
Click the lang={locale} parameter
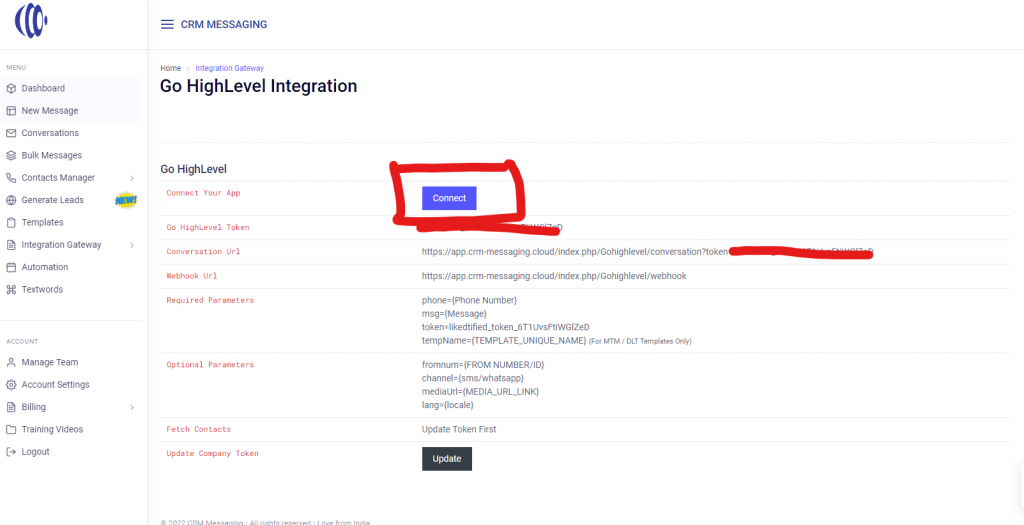click(x=448, y=406)
